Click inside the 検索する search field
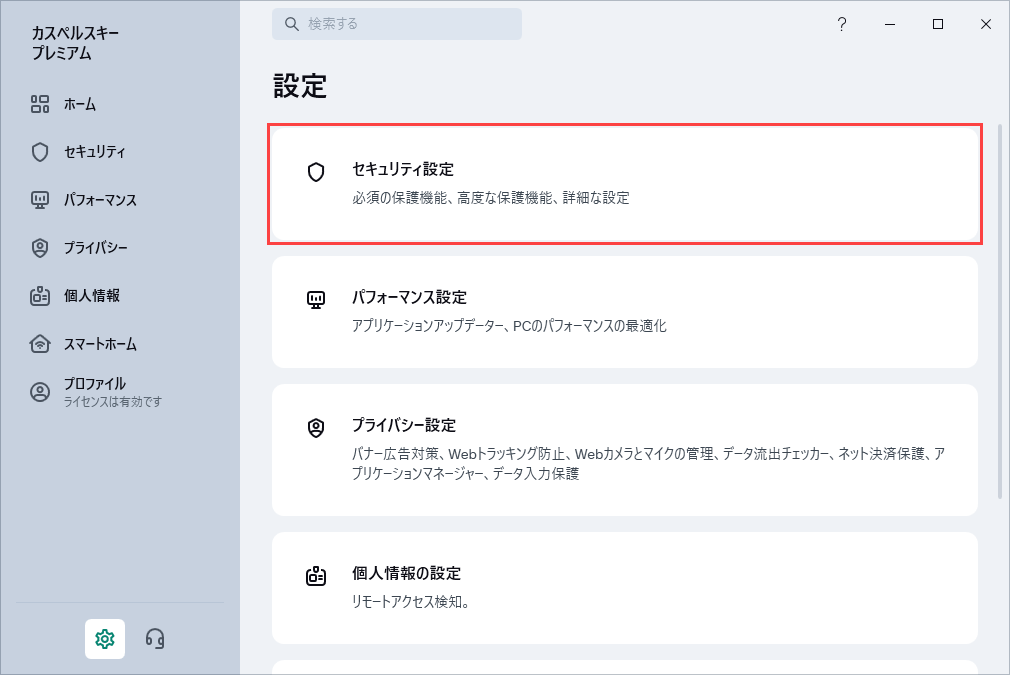The image size is (1010, 675). coord(396,23)
